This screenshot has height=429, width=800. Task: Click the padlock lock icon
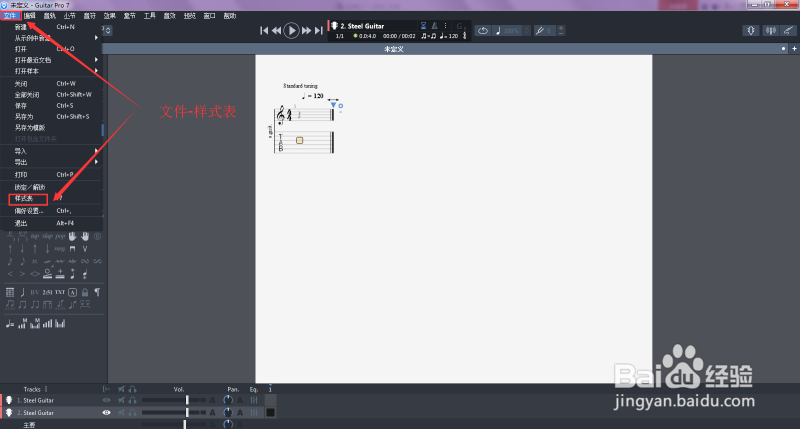click(85, 292)
